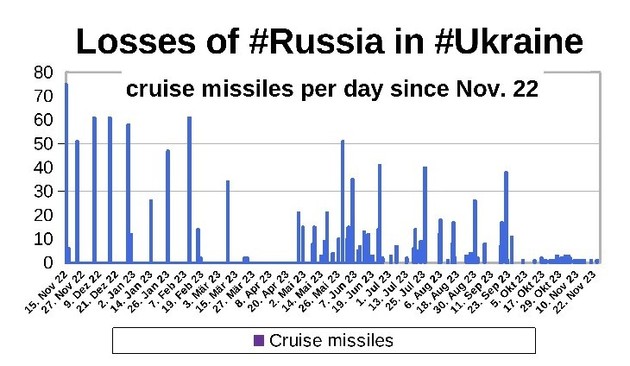Click the y-axis label 0
630x366 pixels.
pos(48,263)
